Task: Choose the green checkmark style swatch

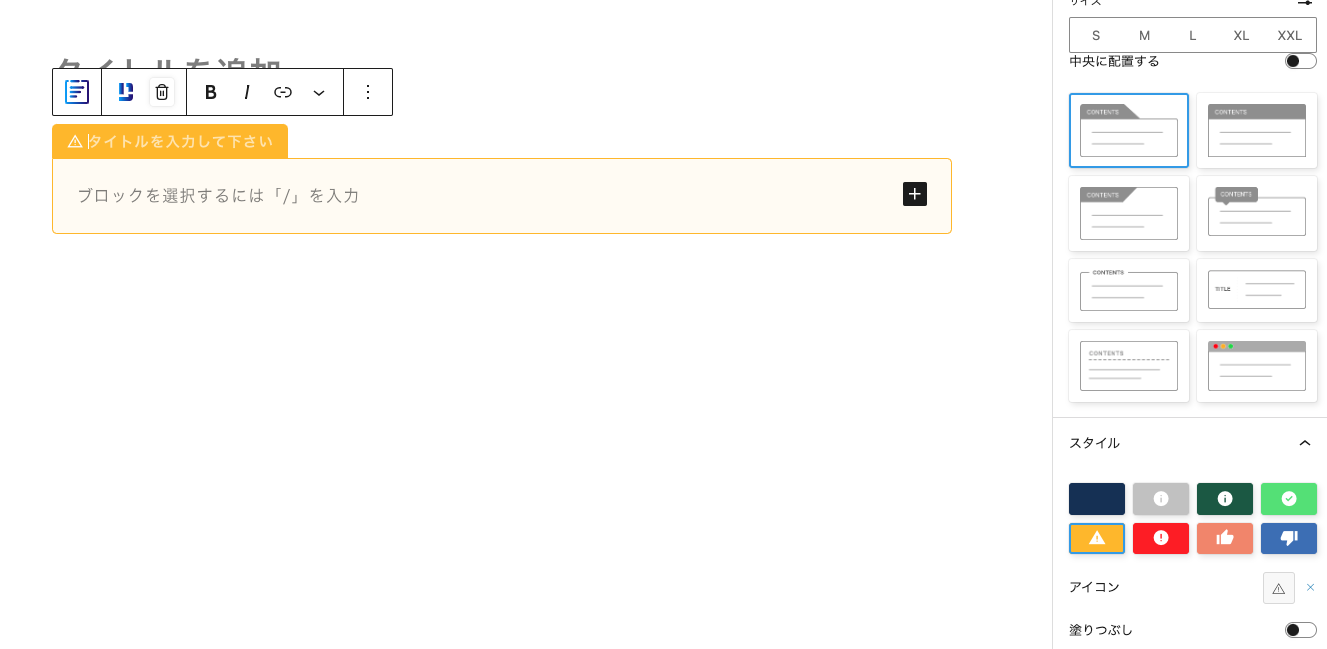Action: tap(1288, 498)
